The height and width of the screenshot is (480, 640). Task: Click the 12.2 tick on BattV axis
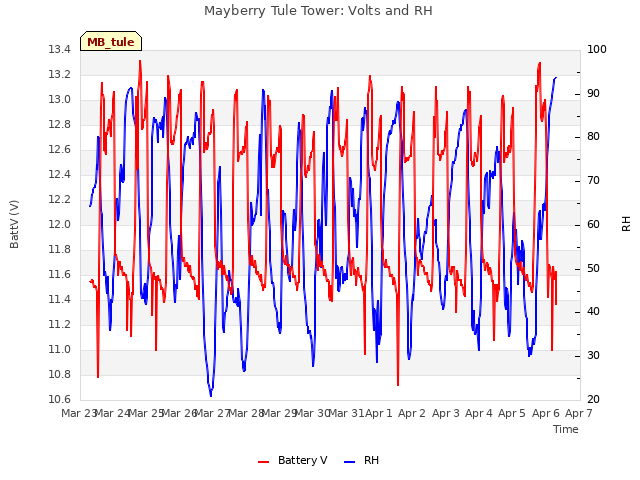pos(60,200)
